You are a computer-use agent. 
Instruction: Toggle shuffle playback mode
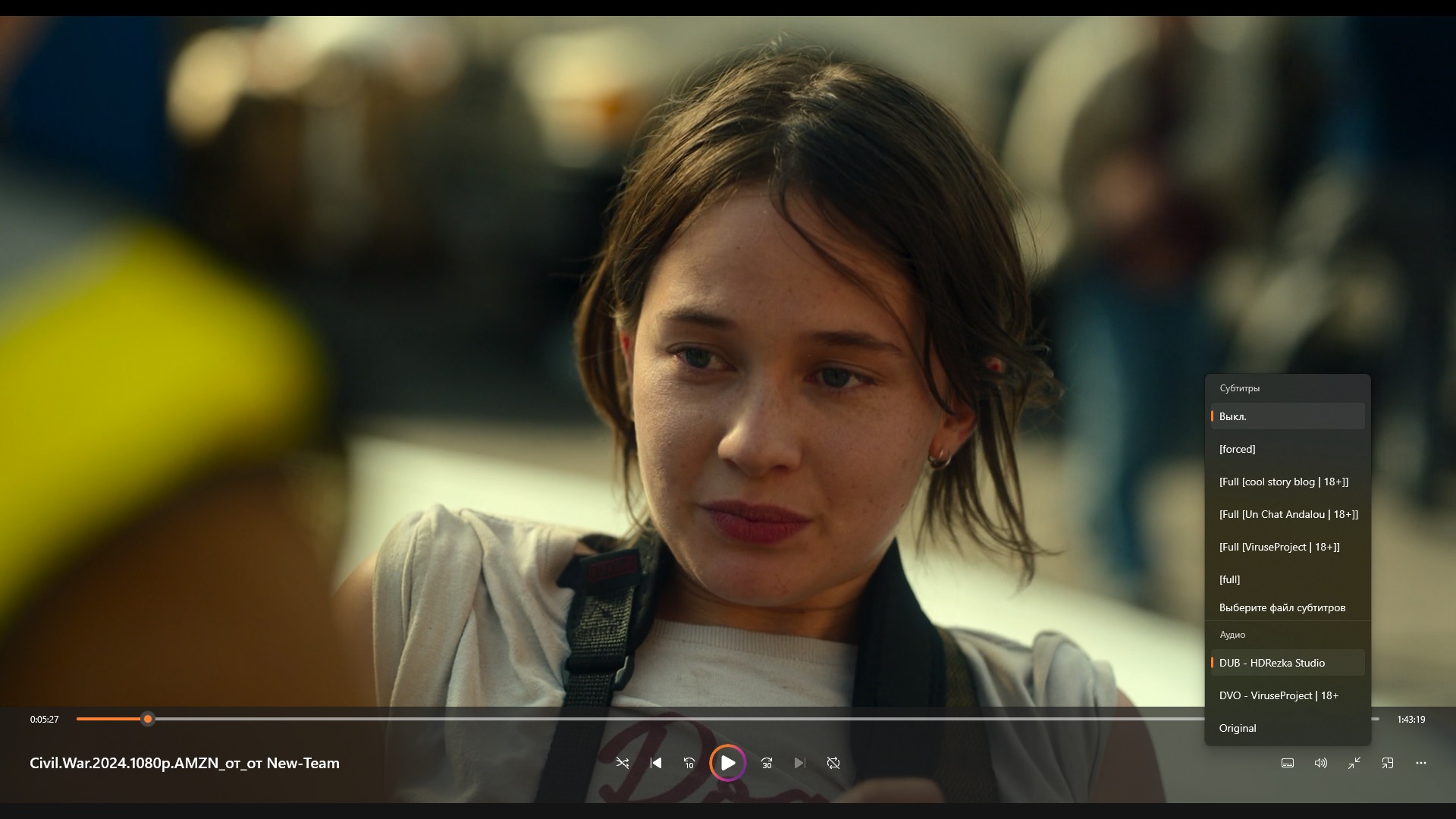pyautogui.click(x=623, y=763)
